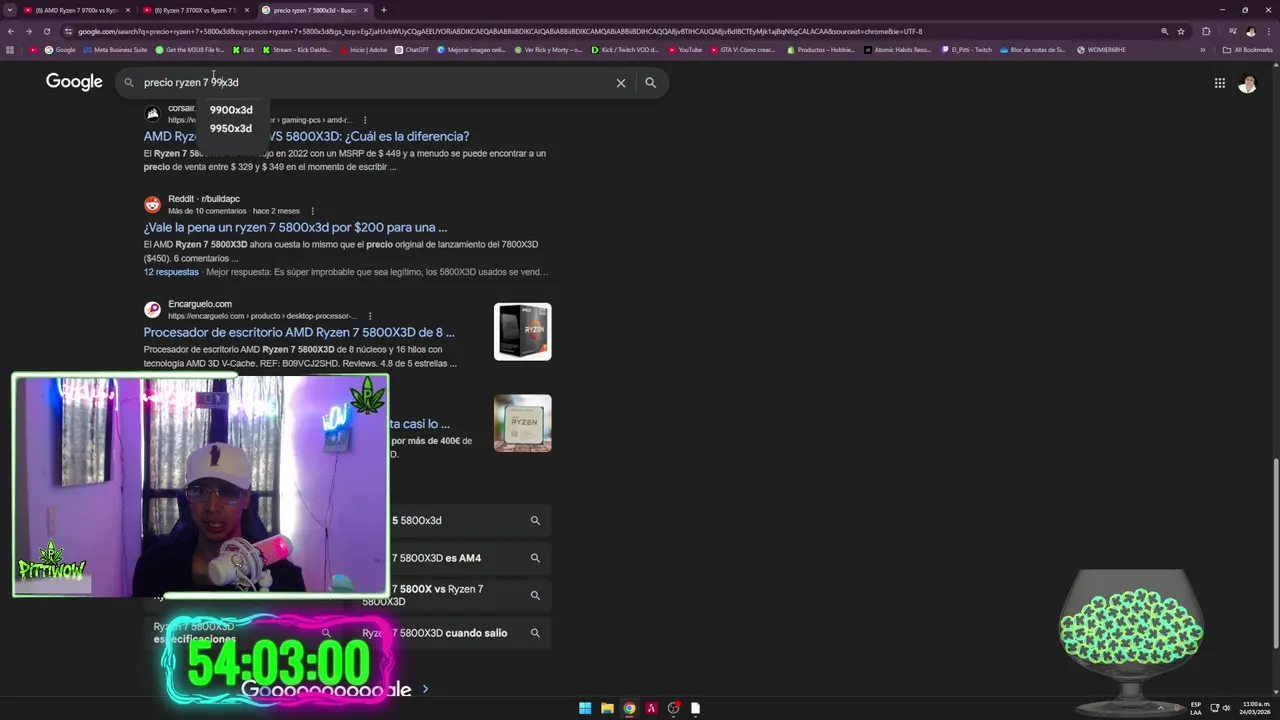Search related 'Ryzen 7 5800X3D especificaciones'

243,633
